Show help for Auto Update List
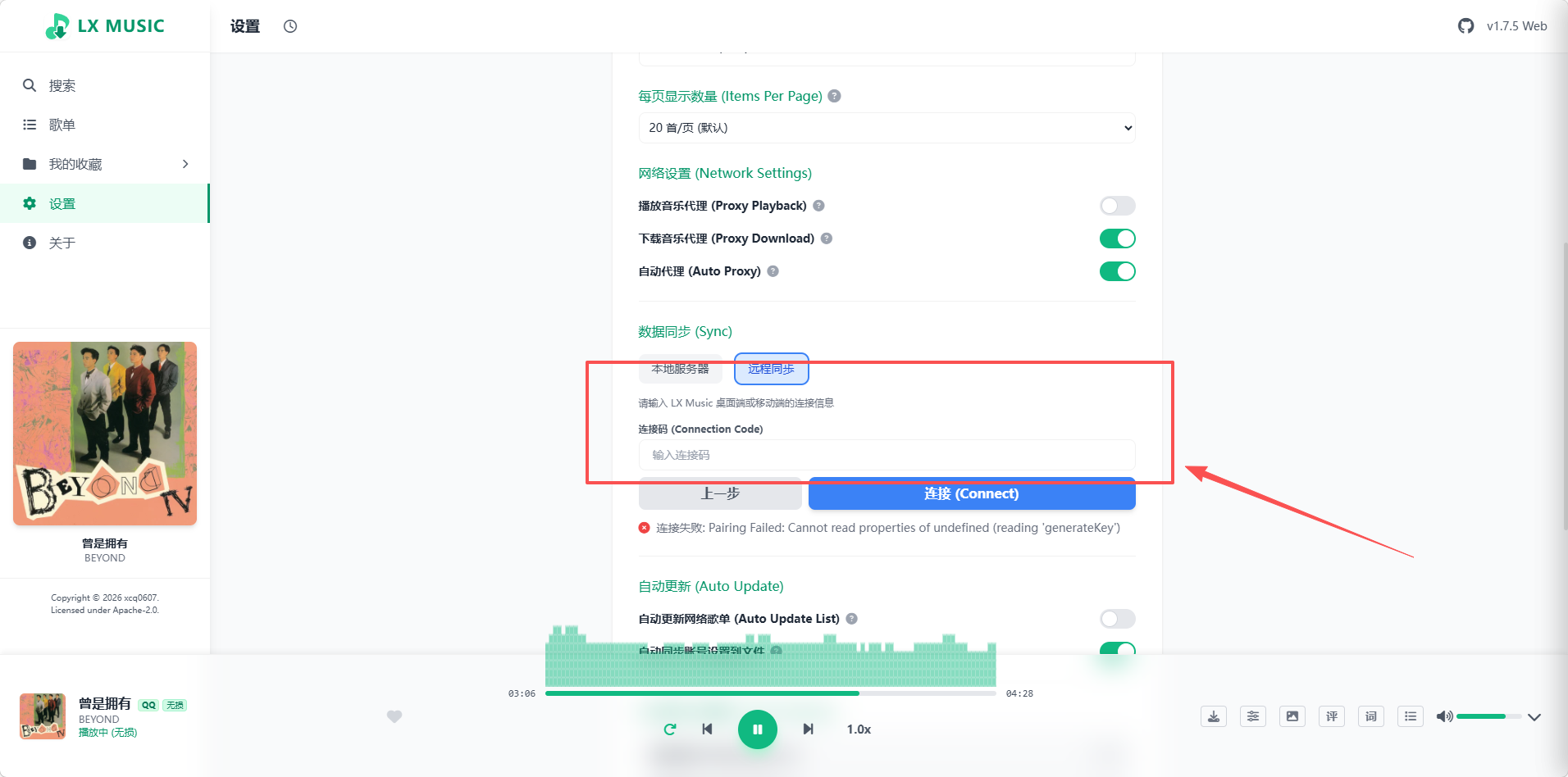The height and width of the screenshot is (777, 1568). (x=851, y=619)
